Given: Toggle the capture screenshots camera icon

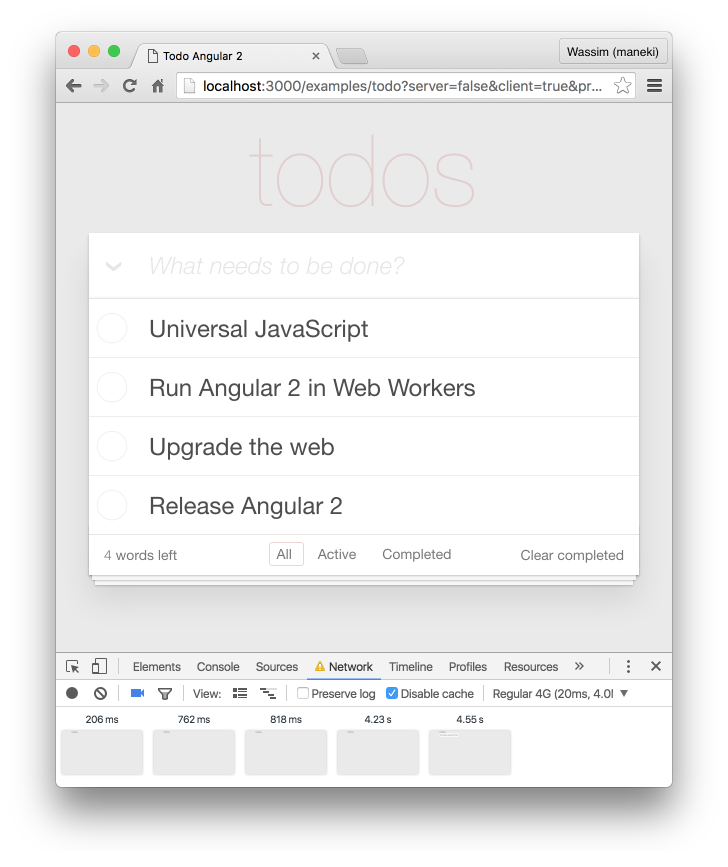Looking at the screenshot, I should (x=137, y=693).
